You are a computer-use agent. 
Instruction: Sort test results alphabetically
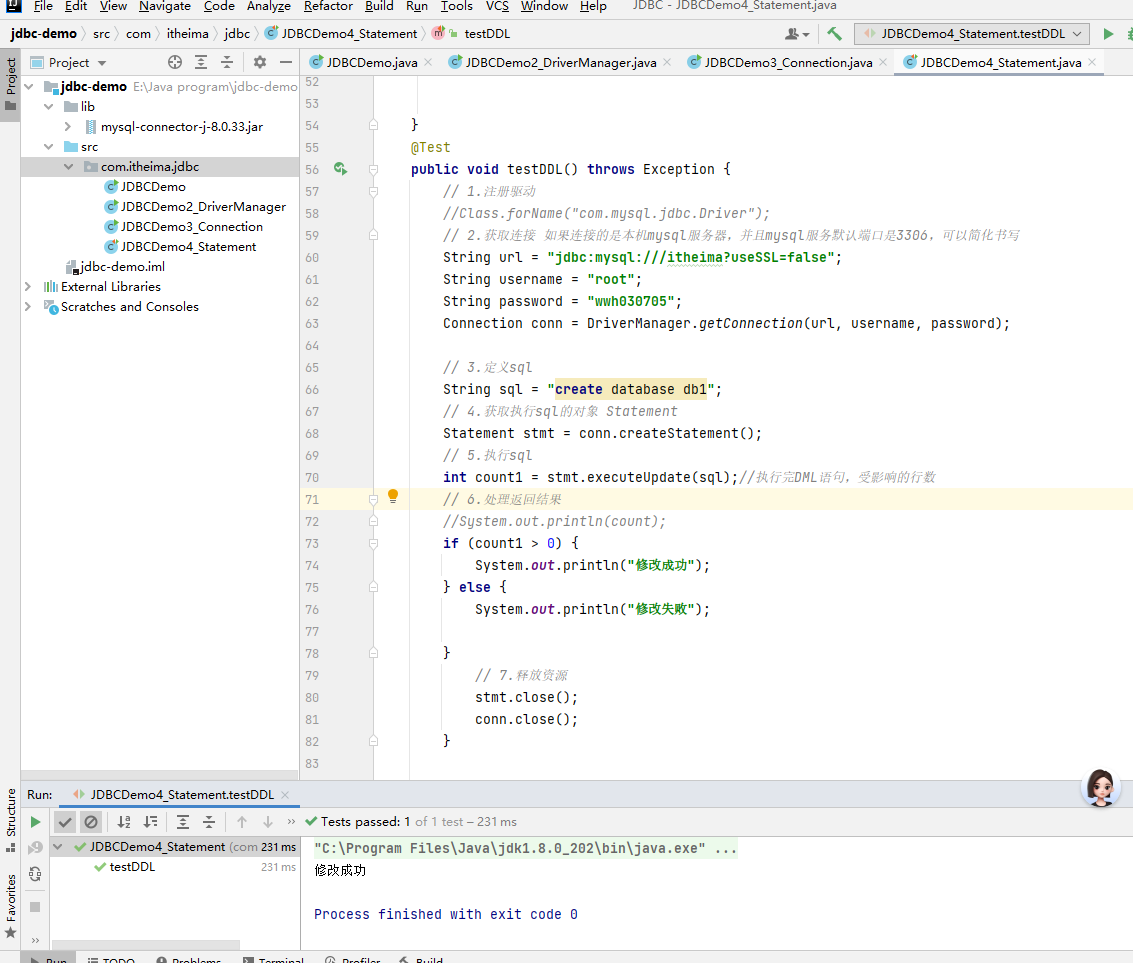pyautogui.click(x=124, y=822)
